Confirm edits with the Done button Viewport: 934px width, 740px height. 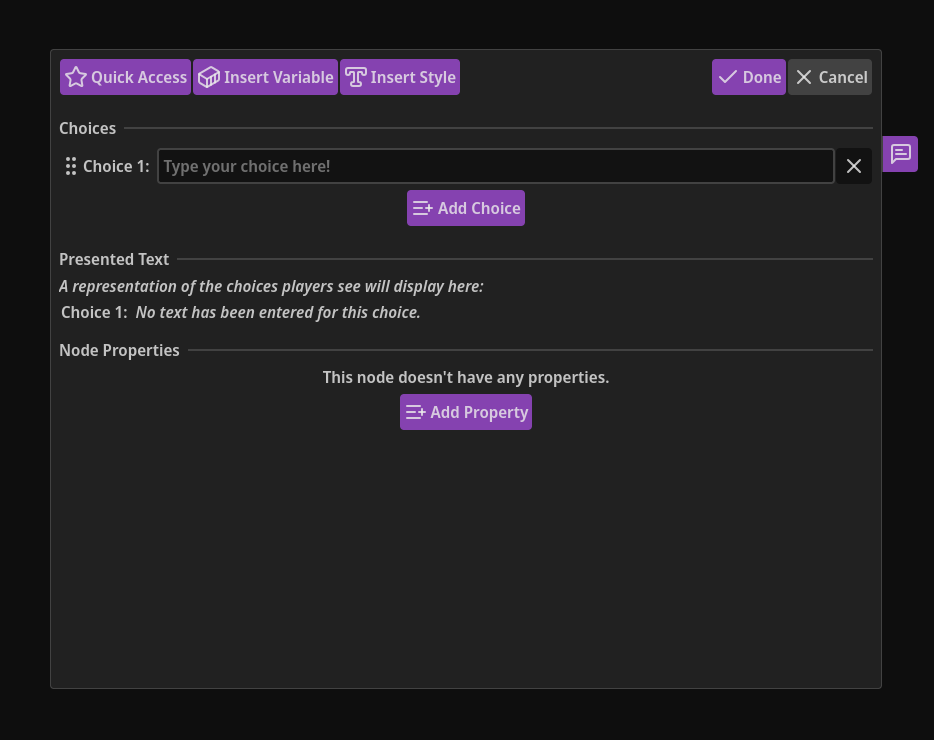[748, 76]
